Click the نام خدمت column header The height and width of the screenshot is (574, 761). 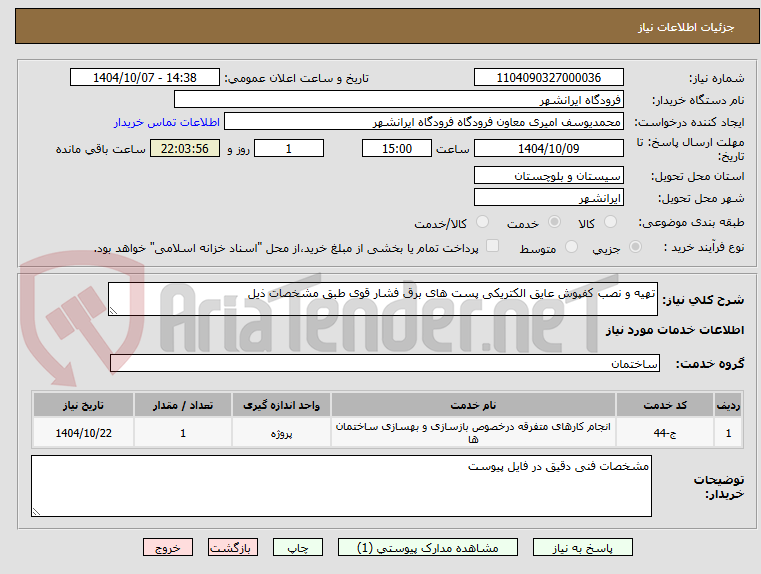pos(473,405)
